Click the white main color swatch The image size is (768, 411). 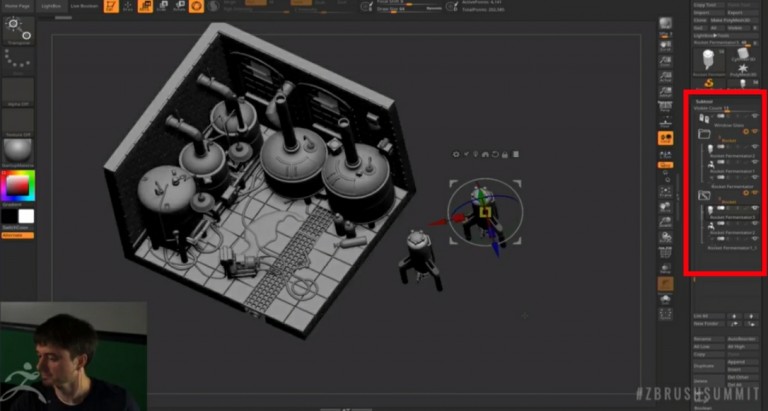click(x=26, y=216)
